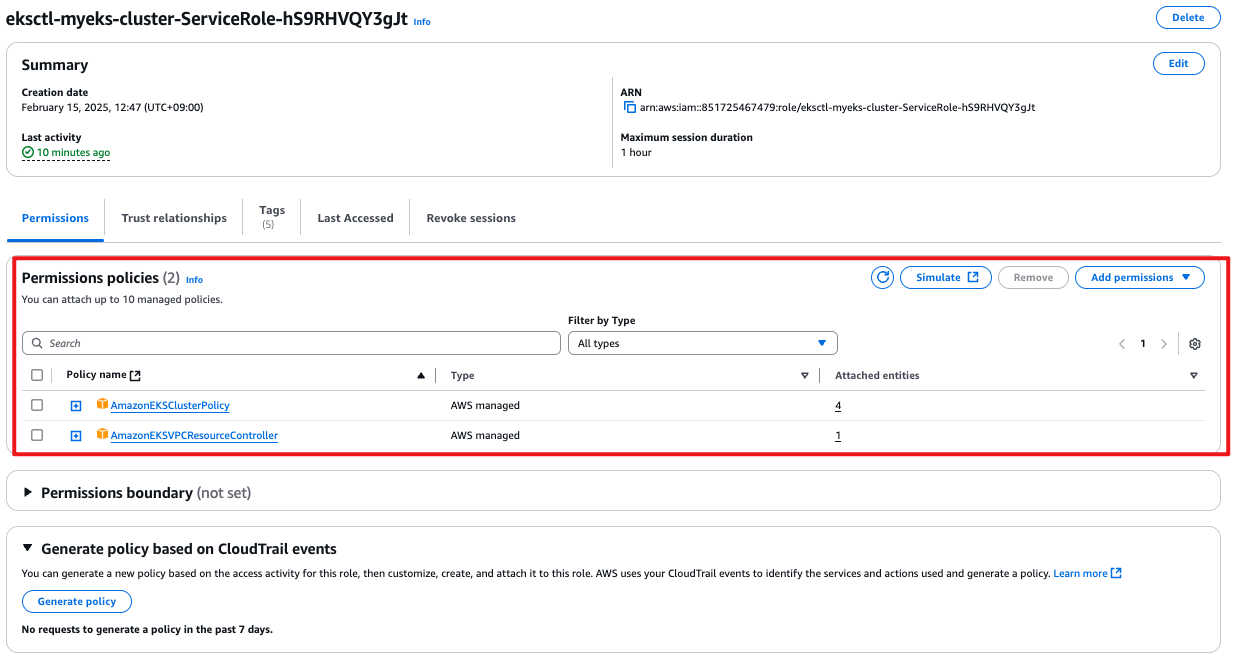Click the AmazonEKSClusterPolicy orange policy icon
This screenshot has height=661, width=1247.
(x=102, y=405)
